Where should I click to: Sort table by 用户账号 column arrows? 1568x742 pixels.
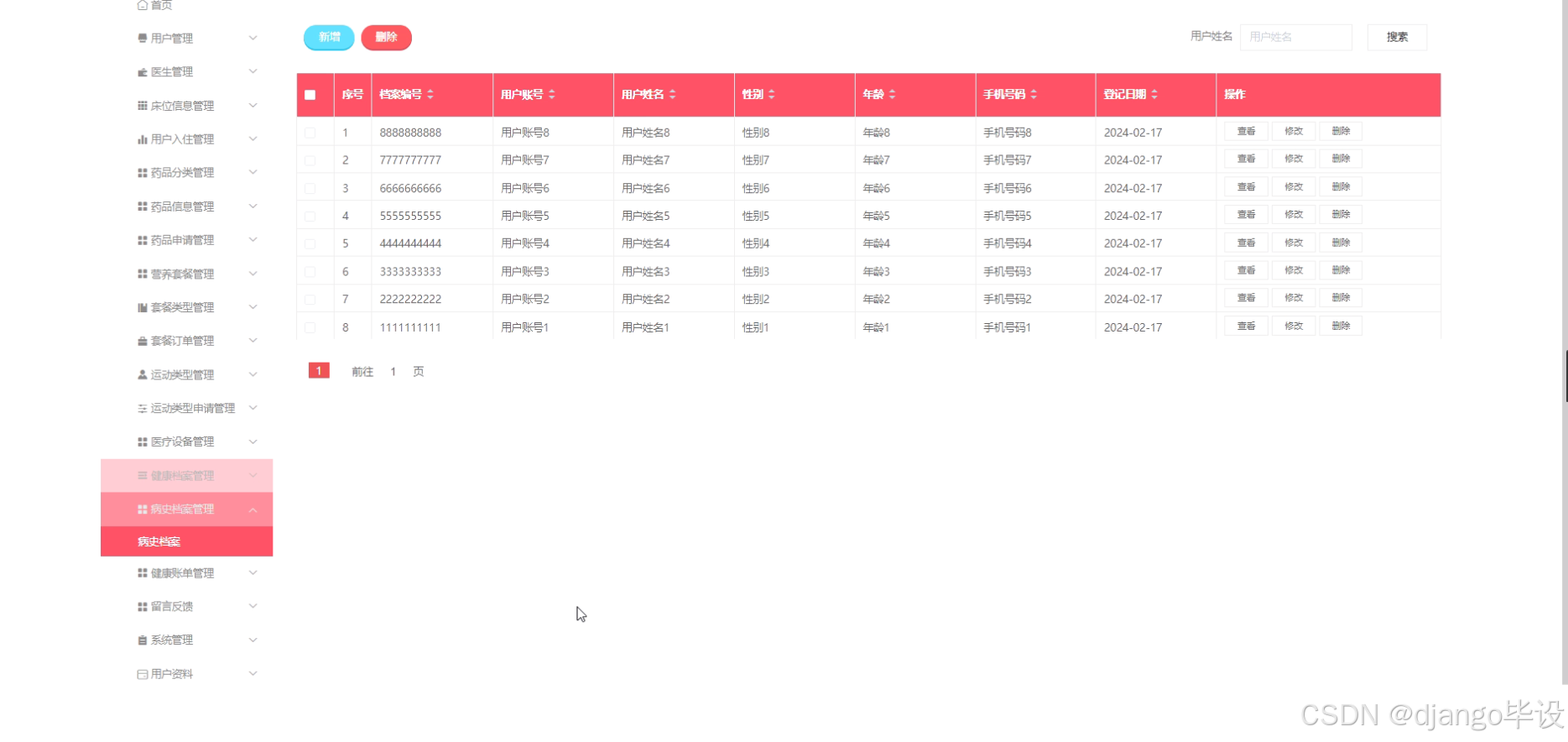(552, 94)
